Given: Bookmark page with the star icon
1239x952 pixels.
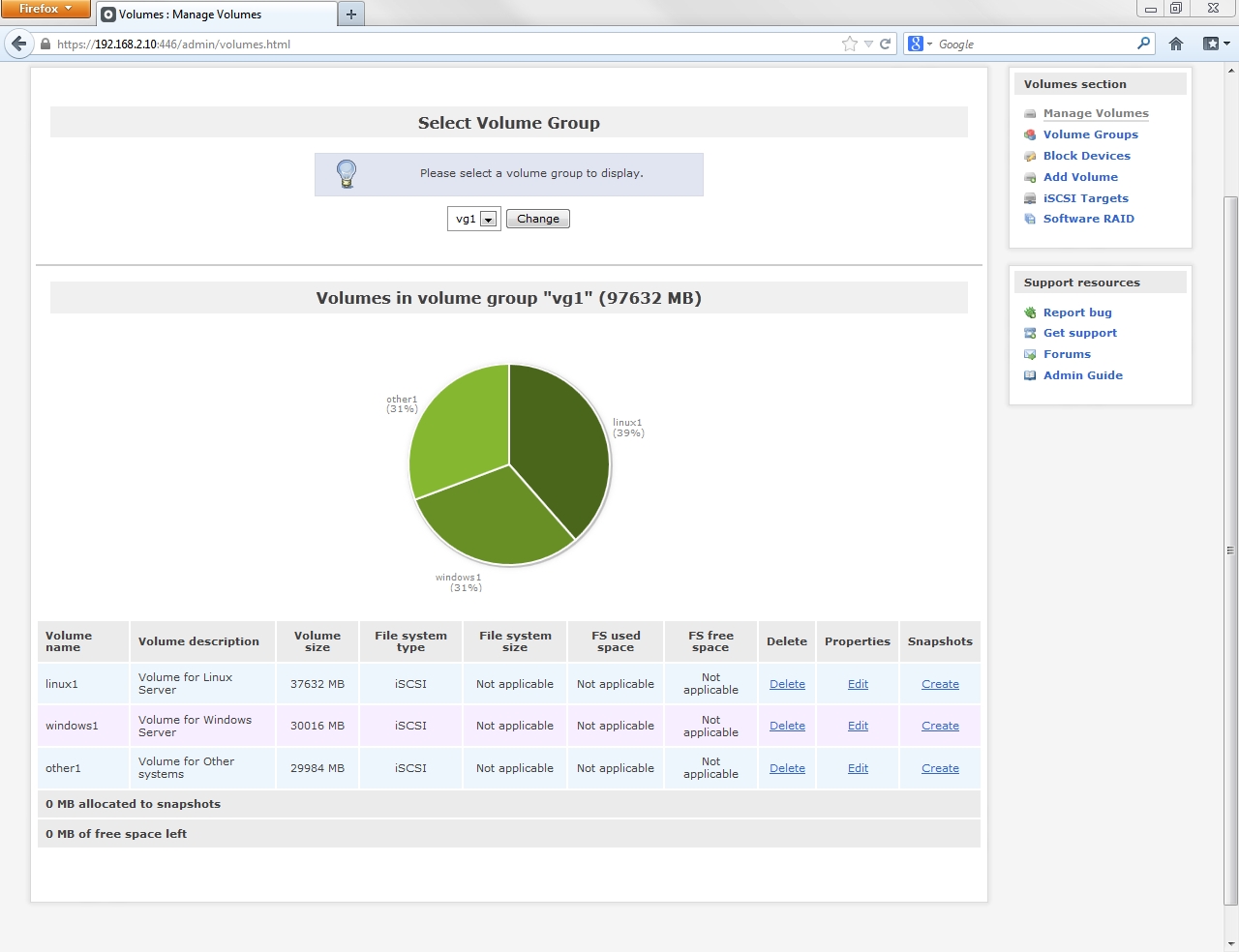Looking at the screenshot, I should [849, 44].
